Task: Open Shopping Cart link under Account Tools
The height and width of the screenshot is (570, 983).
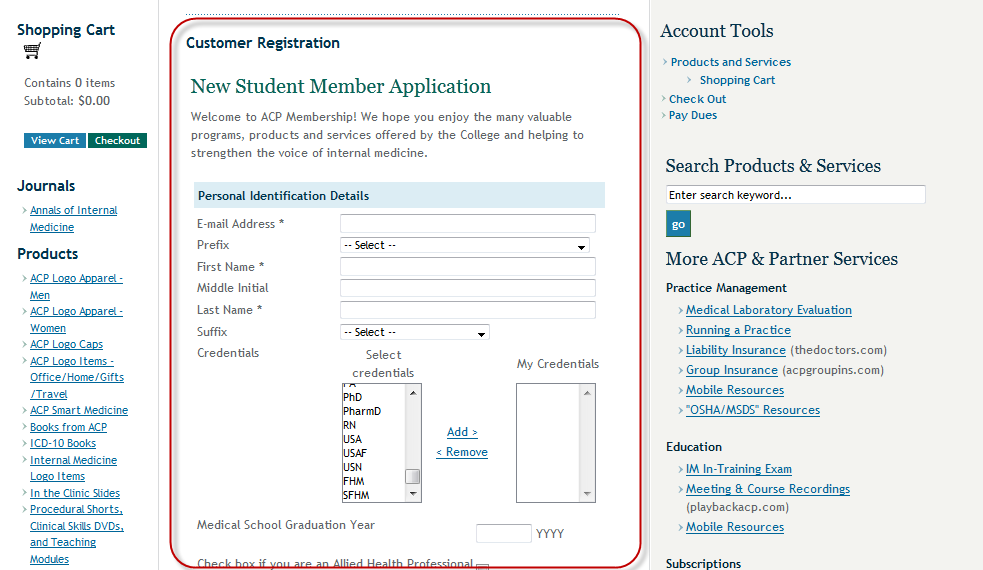Action: (x=737, y=80)
